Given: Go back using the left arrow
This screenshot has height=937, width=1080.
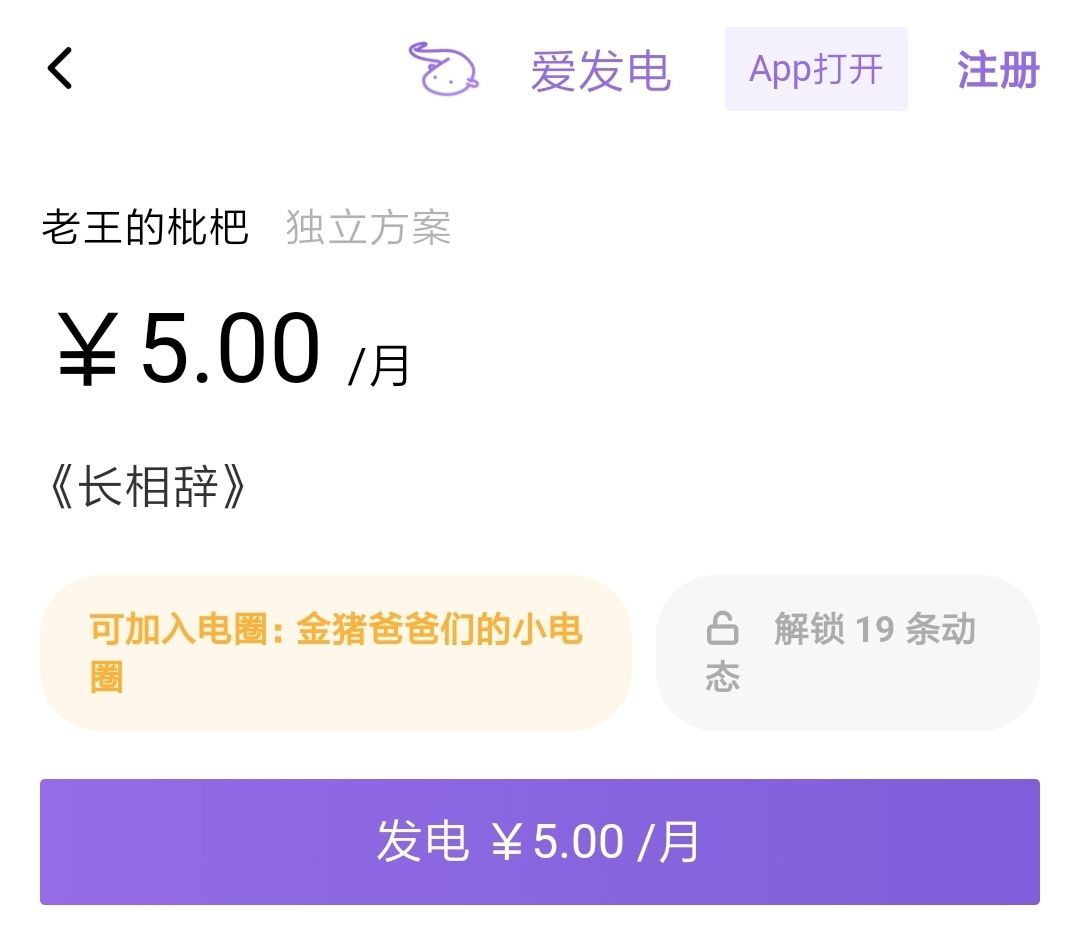Looking at the screenshot, I should coord(60,68).
